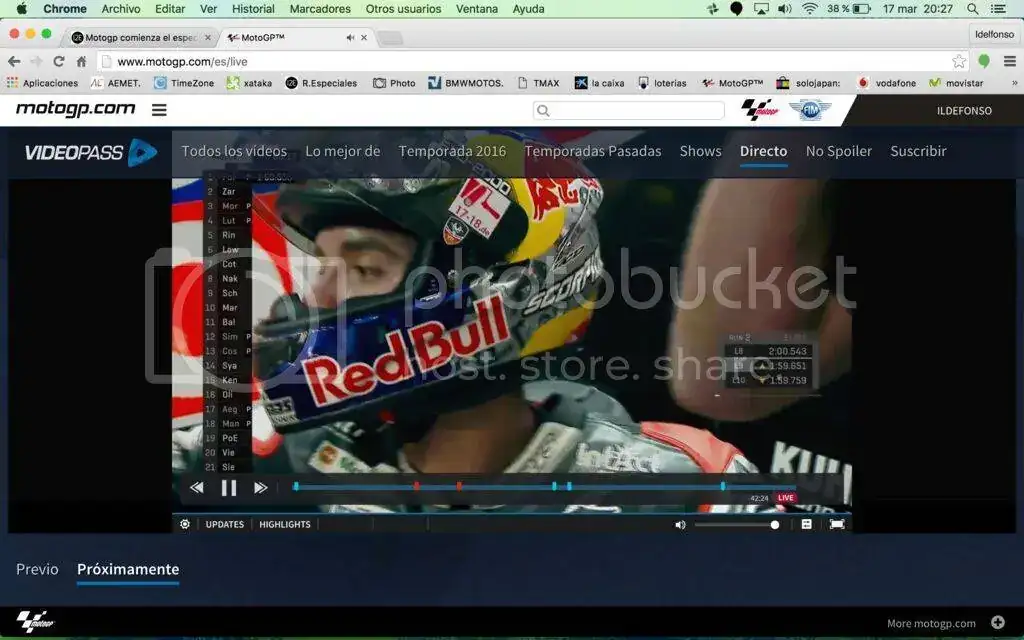
Task: Go back in Chrome
Action: click(14, 61)
